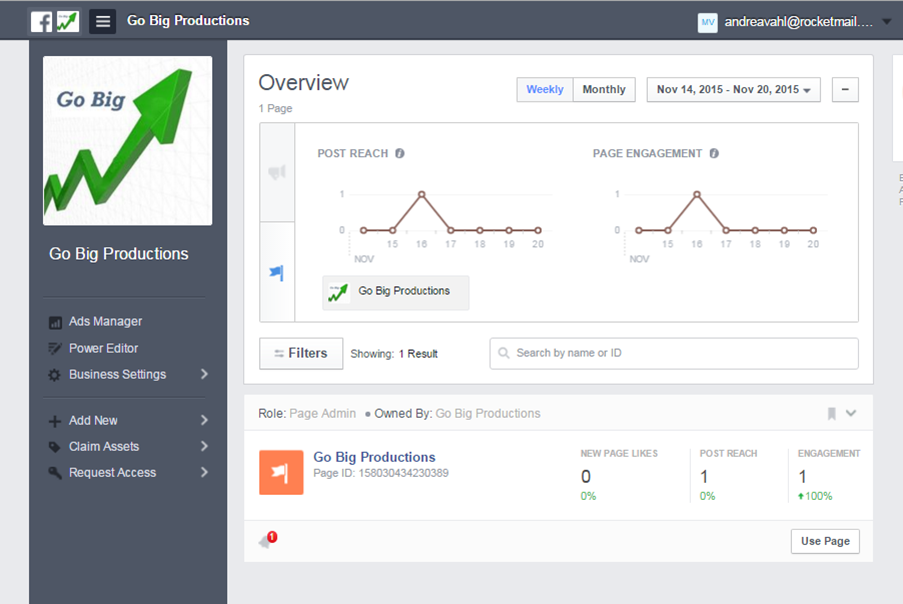Viewport: 903px width, 604px height.
Task: Click the Search by name or ID field
Action: click(x=674, y=354)
